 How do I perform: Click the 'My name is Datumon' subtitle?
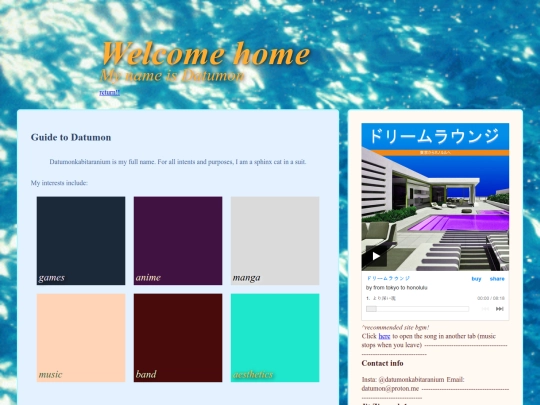[172, 75]
